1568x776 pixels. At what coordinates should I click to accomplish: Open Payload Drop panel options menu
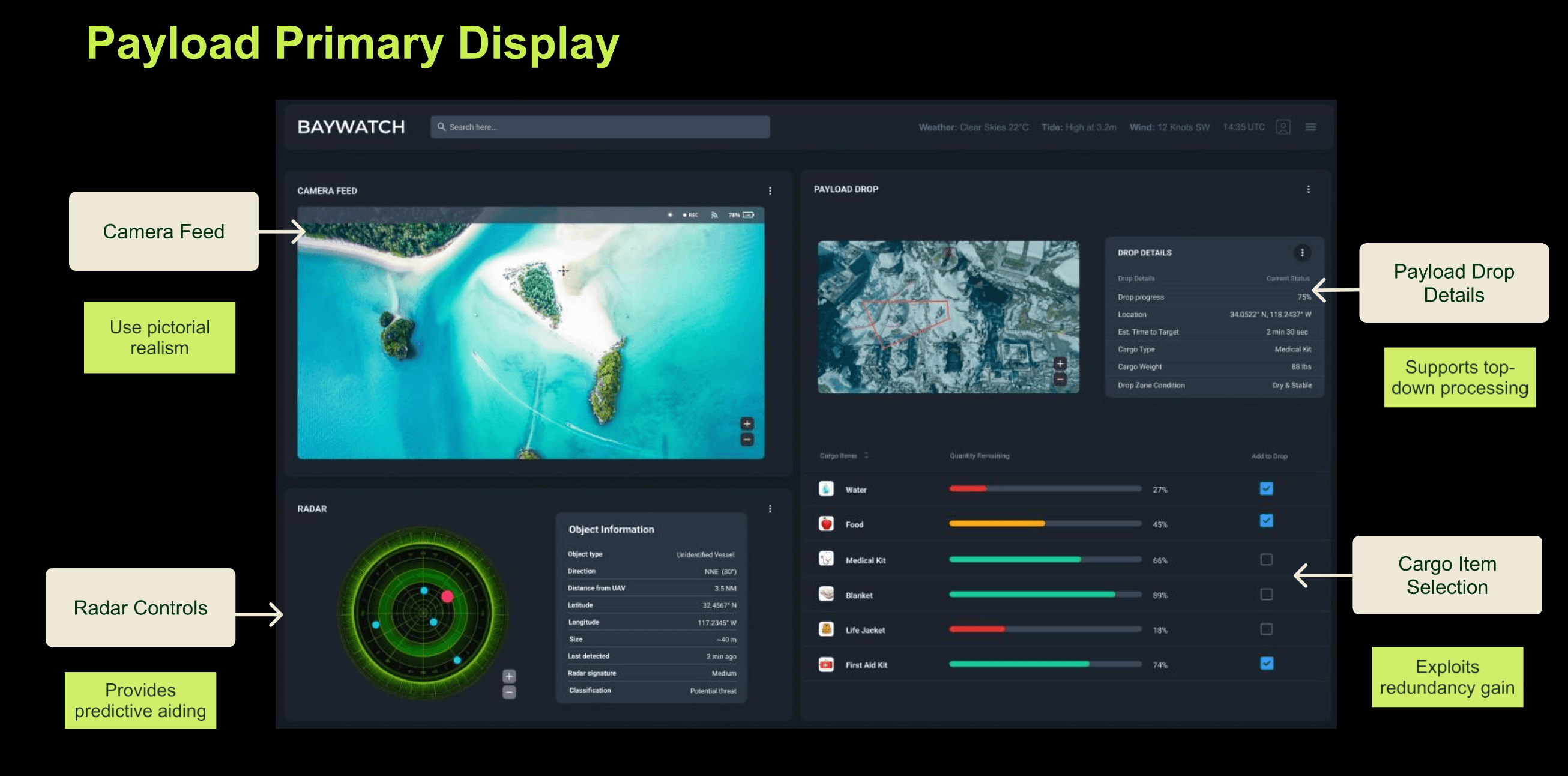point(1308,189)
